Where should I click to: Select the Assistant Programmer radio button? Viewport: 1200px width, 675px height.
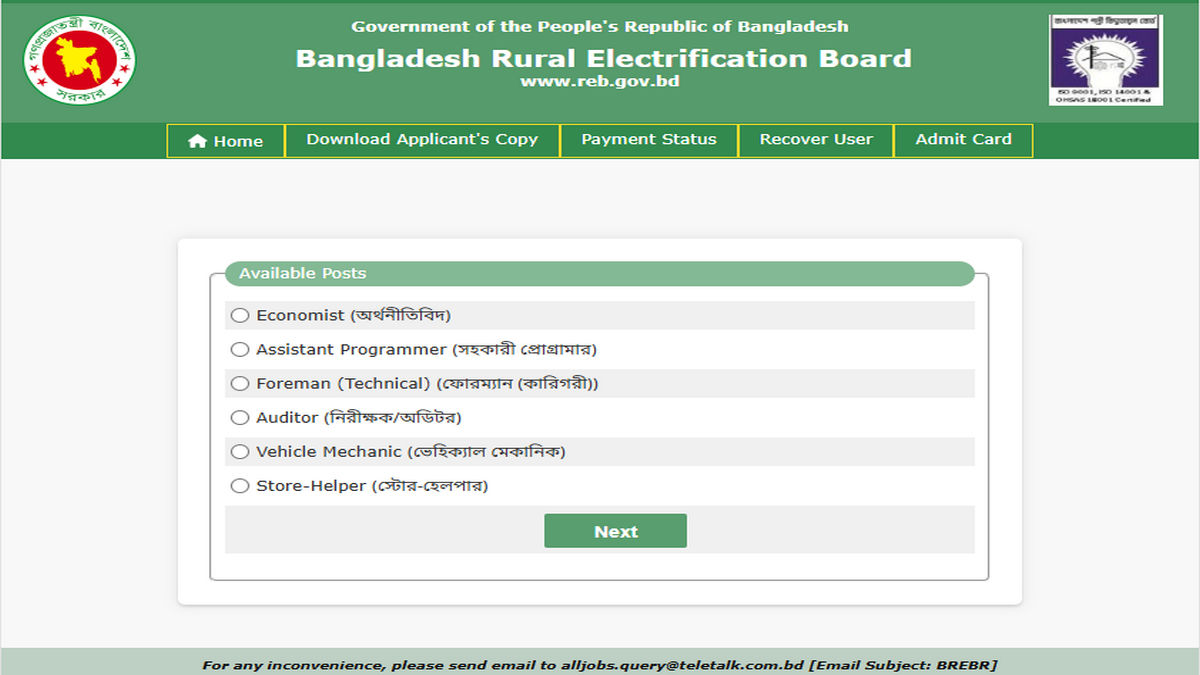(x=239, y=349)
